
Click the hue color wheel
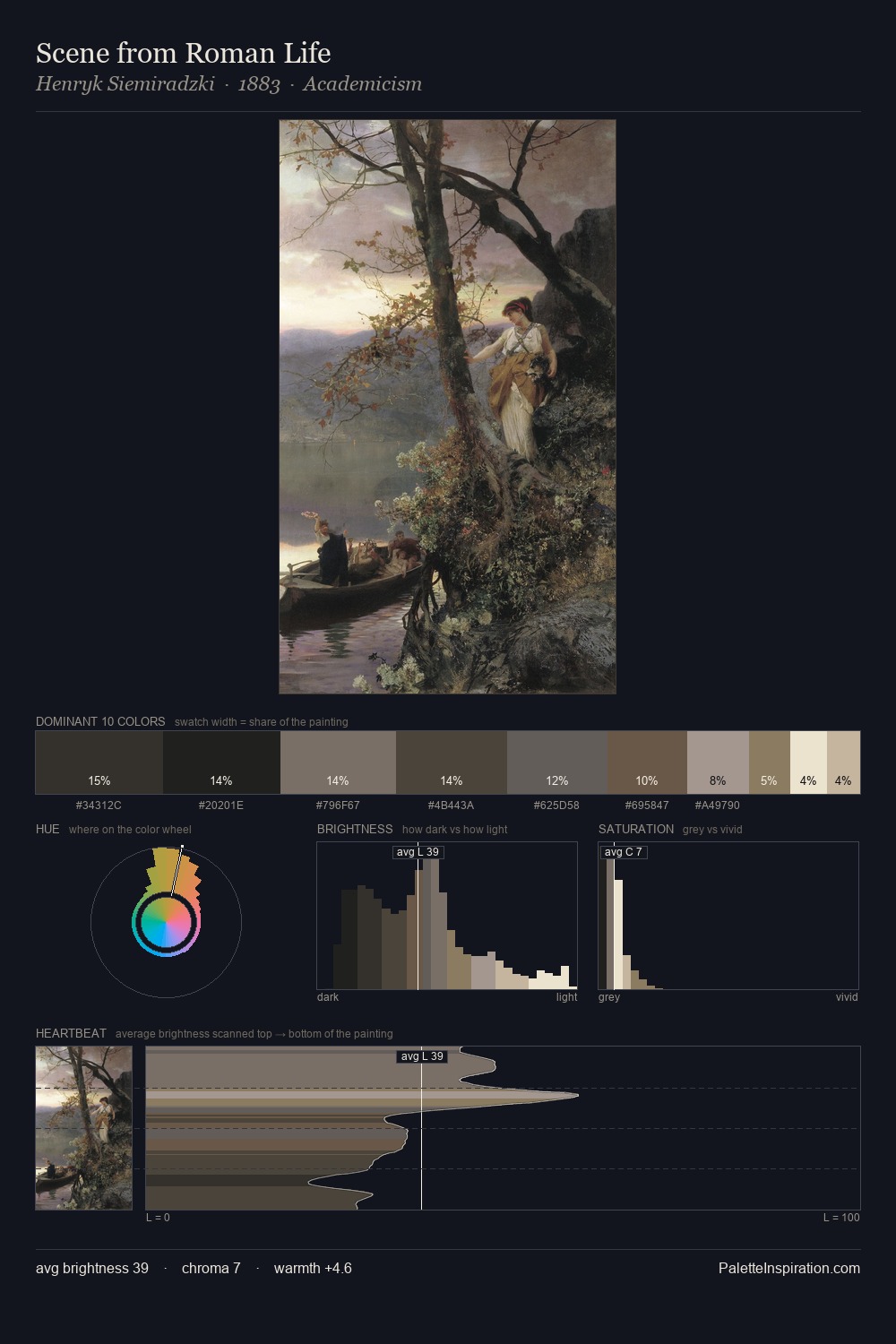(166, 921)
